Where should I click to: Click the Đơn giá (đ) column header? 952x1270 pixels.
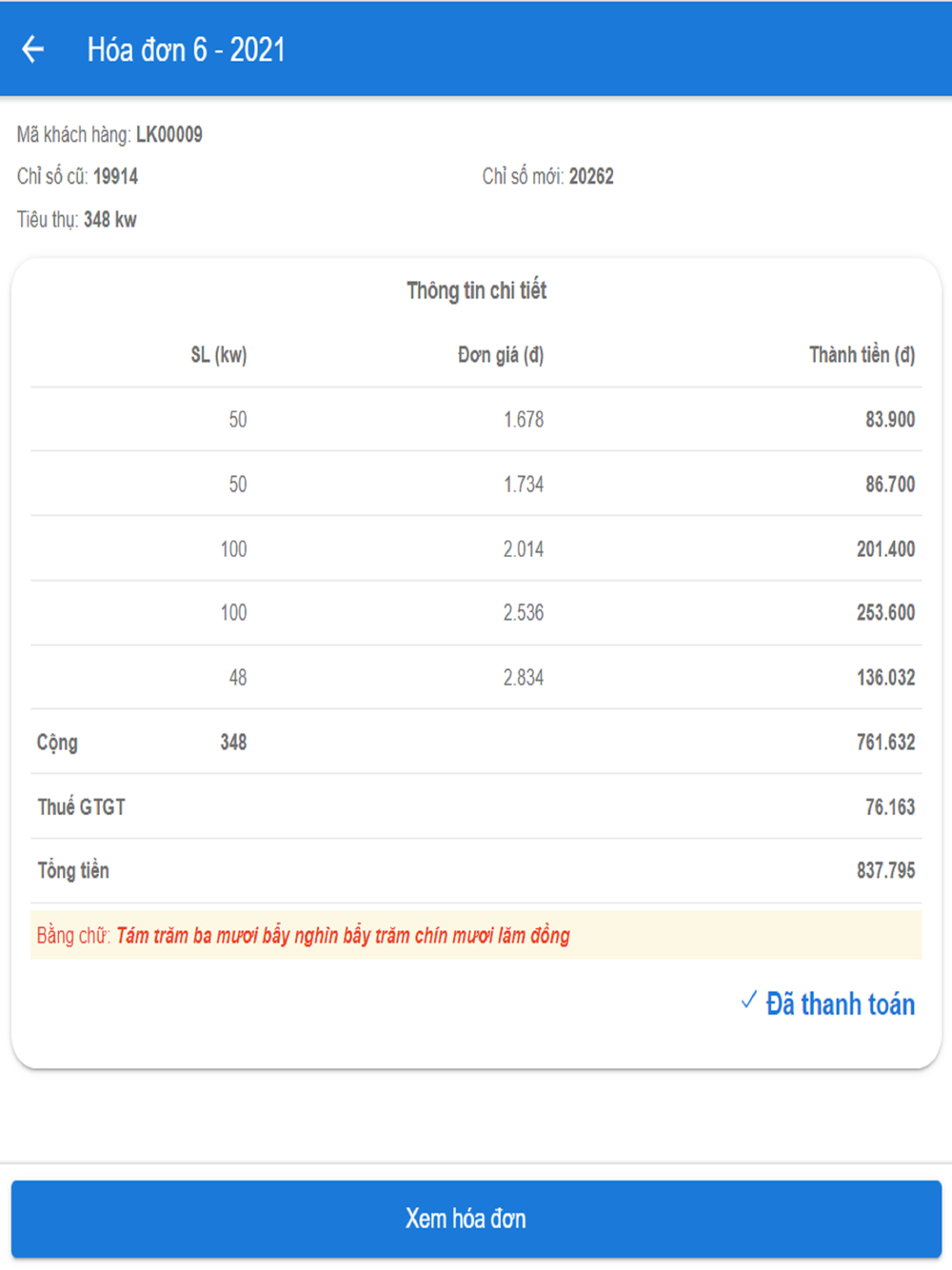(x=500, y=355)
